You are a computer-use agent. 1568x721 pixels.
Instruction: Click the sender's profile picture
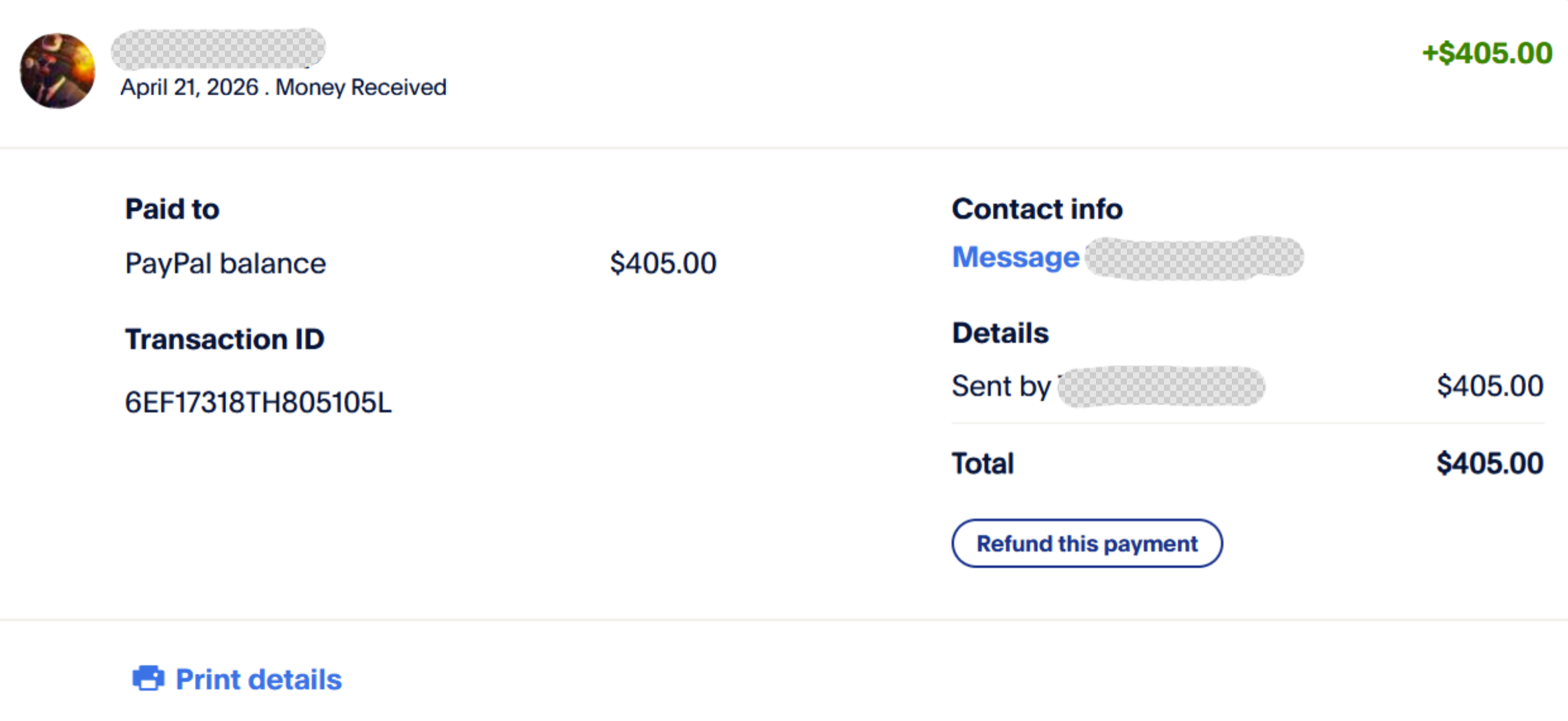pos(57,71)
